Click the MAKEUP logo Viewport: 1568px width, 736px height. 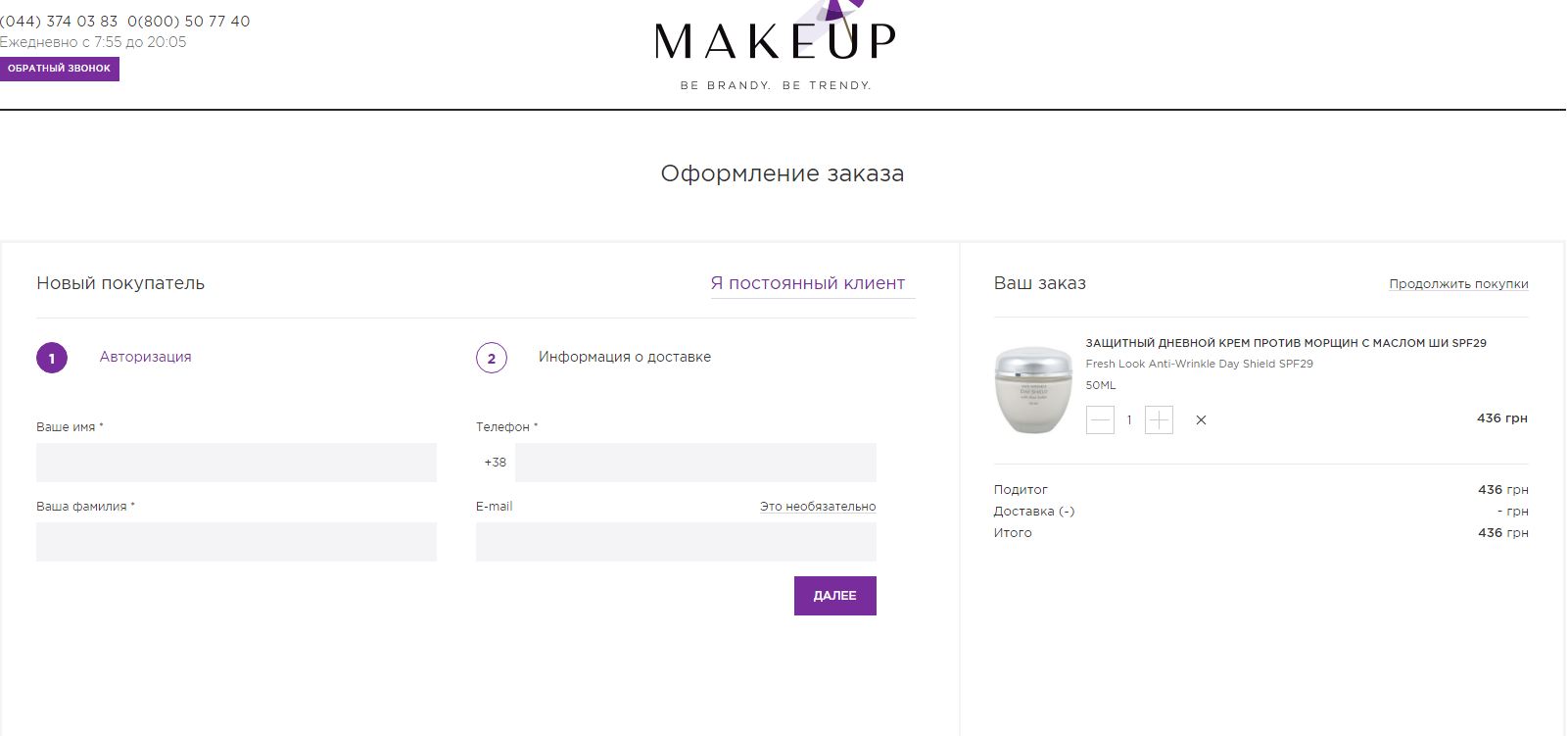coord(775,46)
